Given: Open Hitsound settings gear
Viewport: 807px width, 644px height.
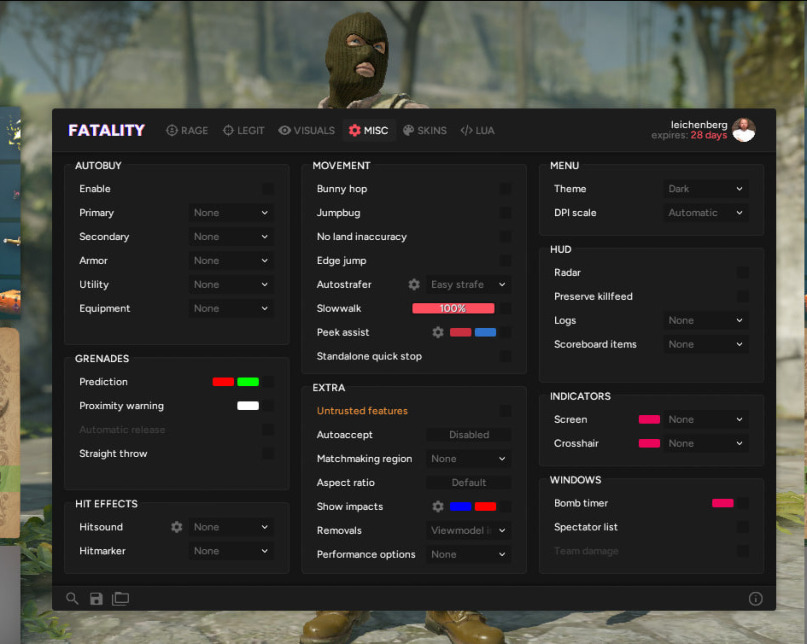Looking at the screenshot, I should (x=177, y=527).
